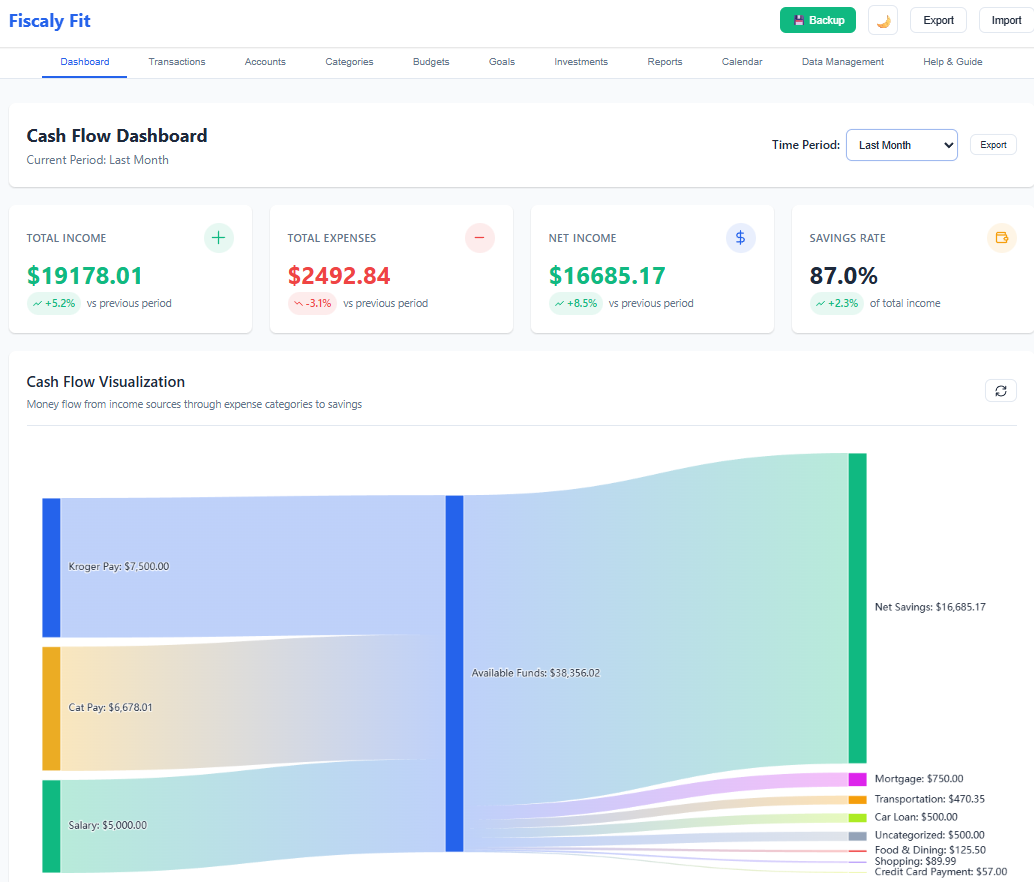Click the dollar icon on Net Income card
This screenshot has width=1034, height=882.
[x=740, y=238]
